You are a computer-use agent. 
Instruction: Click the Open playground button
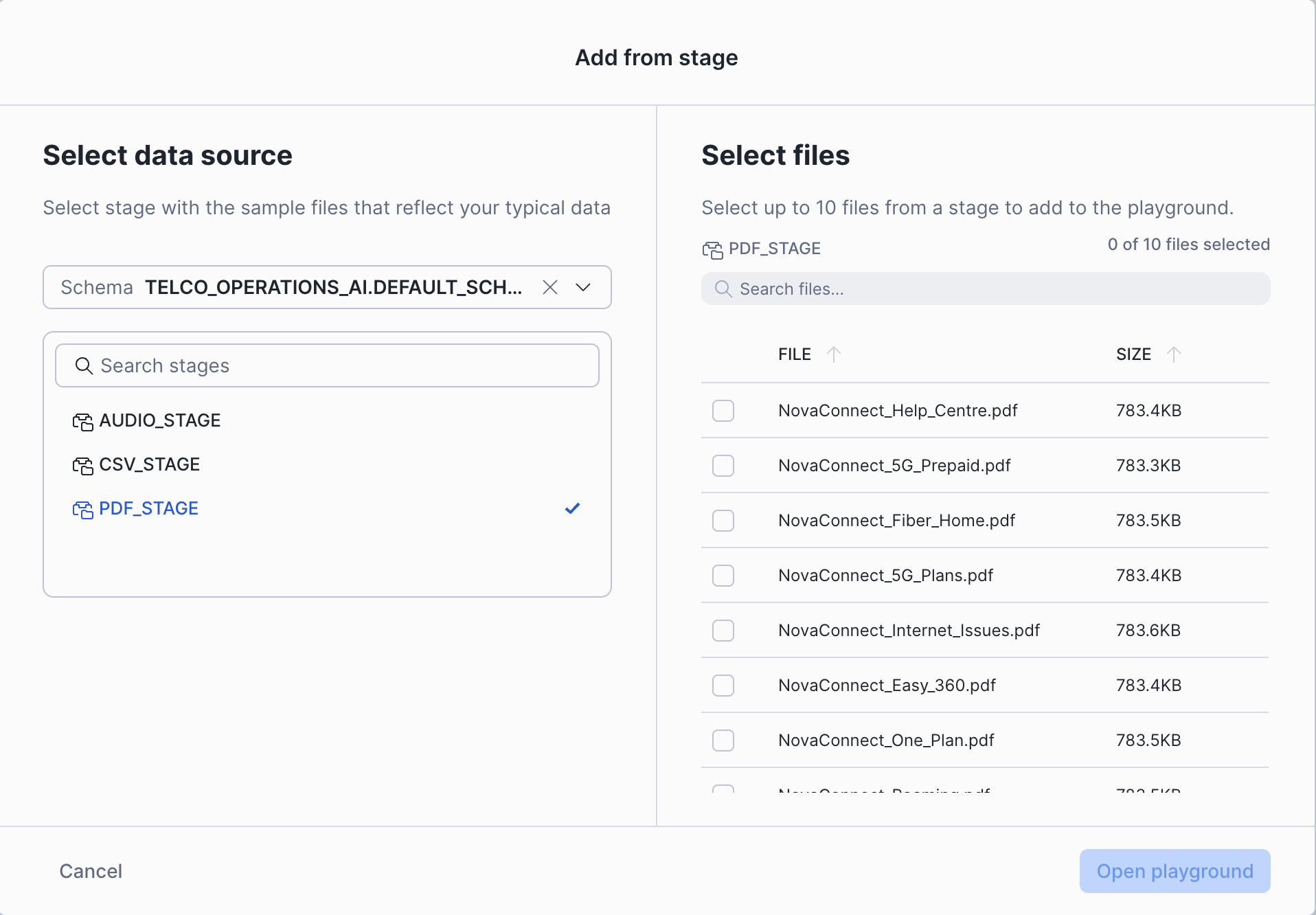coord(1175,871)
